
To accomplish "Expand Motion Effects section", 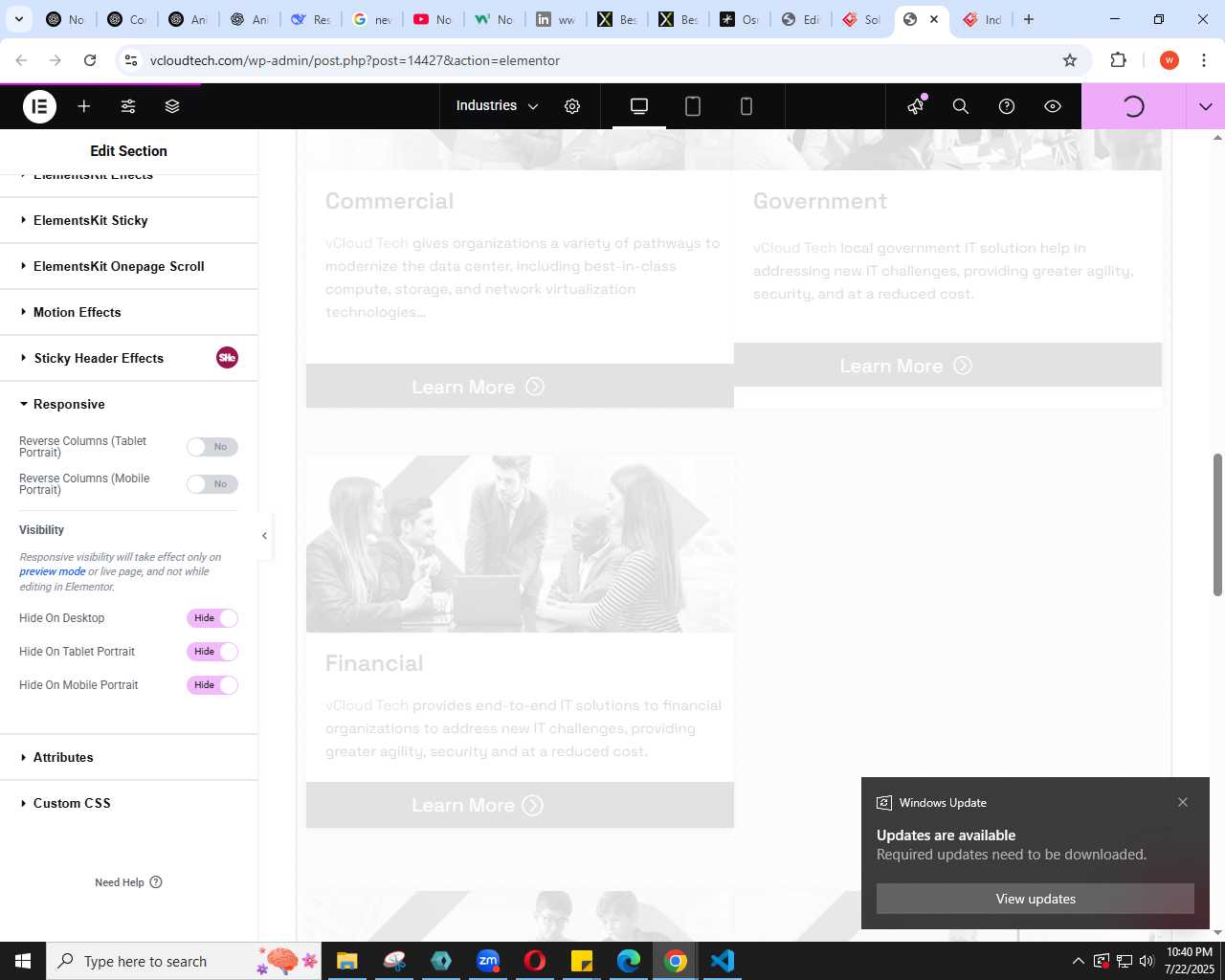I will [128, 312].
